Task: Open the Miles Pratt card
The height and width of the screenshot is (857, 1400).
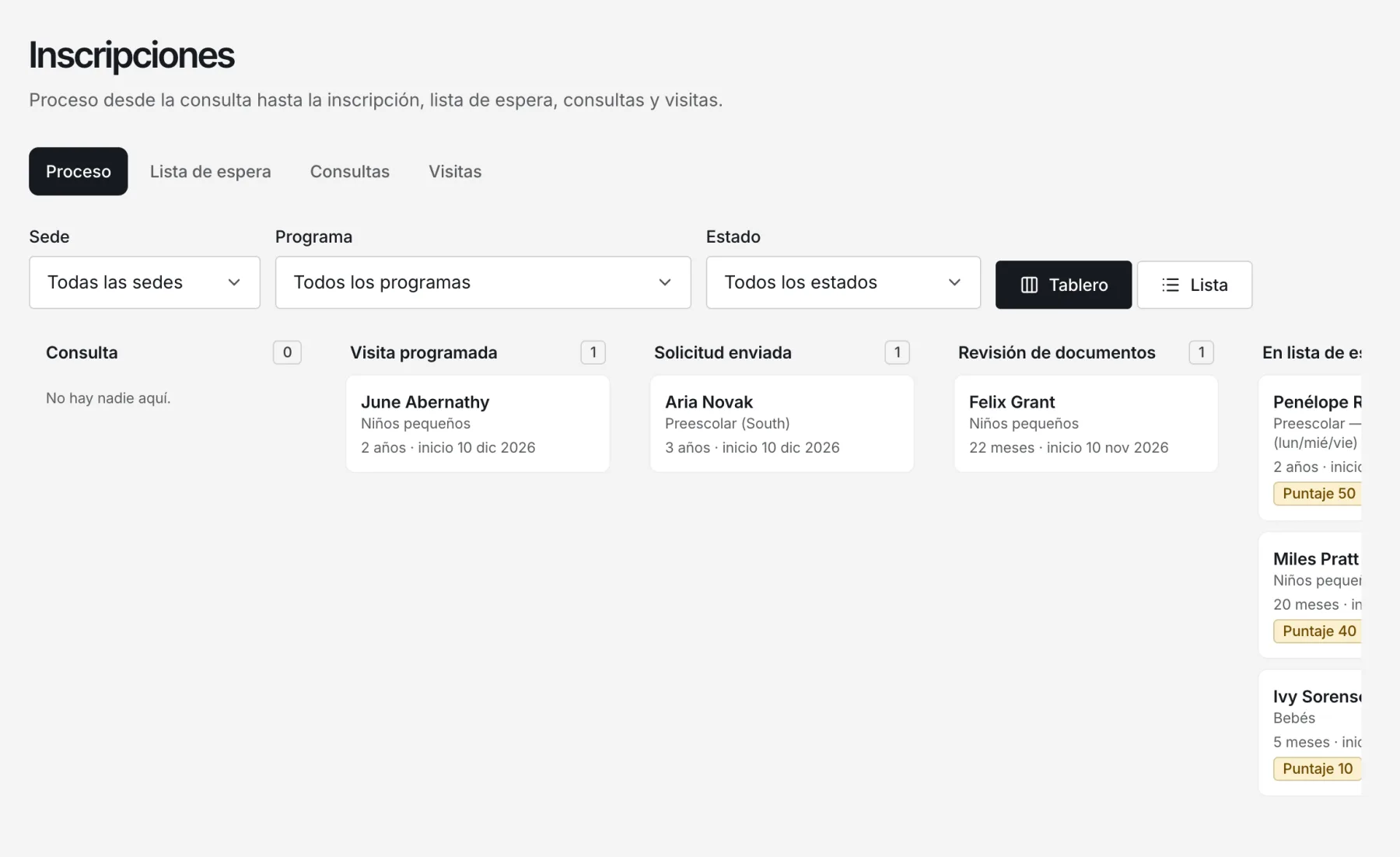Action: 1311,595
